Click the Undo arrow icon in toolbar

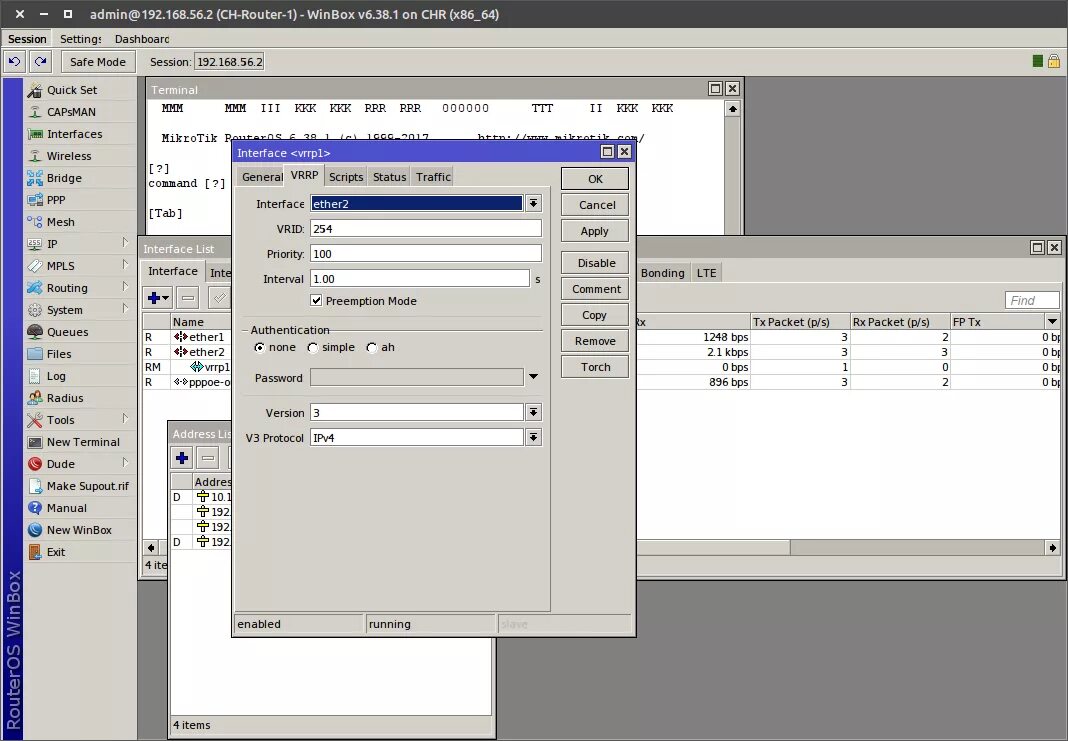(x=14, y=61)
